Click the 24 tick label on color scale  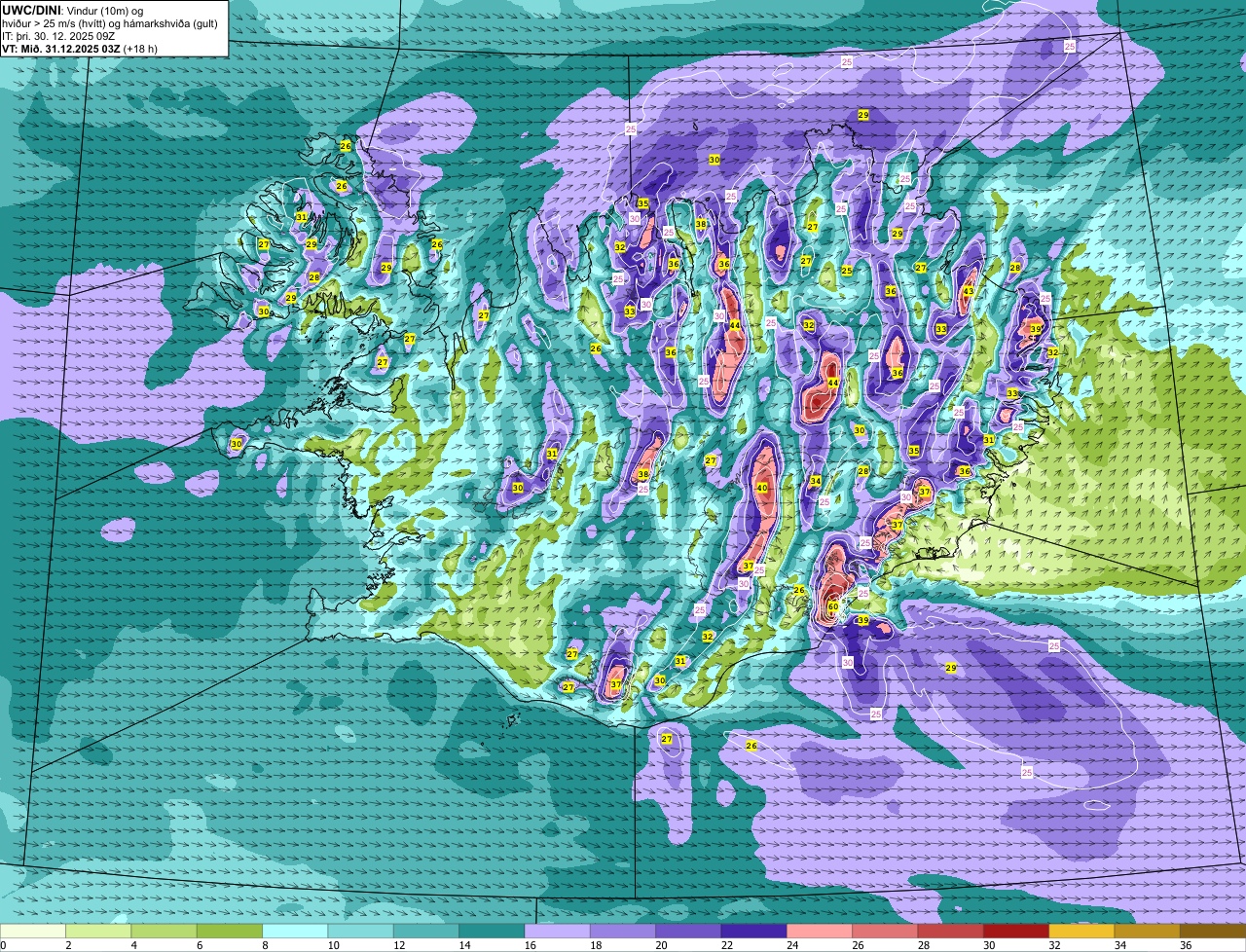[x=792, y=944]
